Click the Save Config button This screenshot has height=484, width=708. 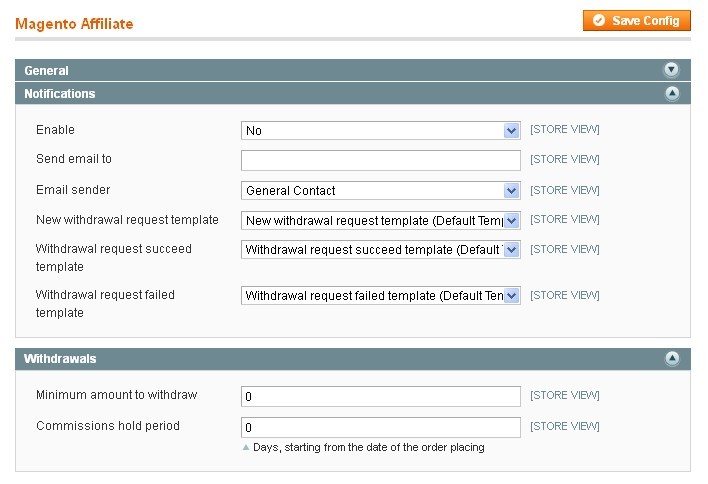(x=637, y=21)
